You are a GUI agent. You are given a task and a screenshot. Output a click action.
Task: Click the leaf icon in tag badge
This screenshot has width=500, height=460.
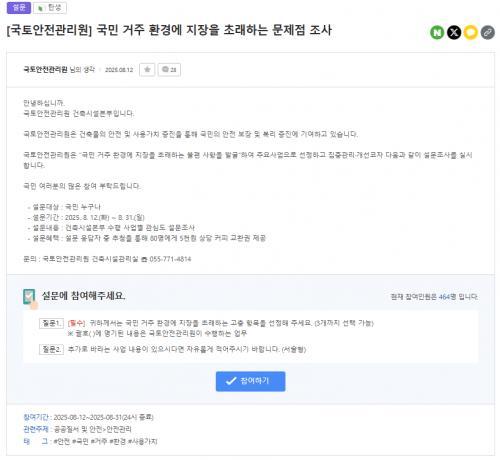pyautogui.click(x=40, y=8)
